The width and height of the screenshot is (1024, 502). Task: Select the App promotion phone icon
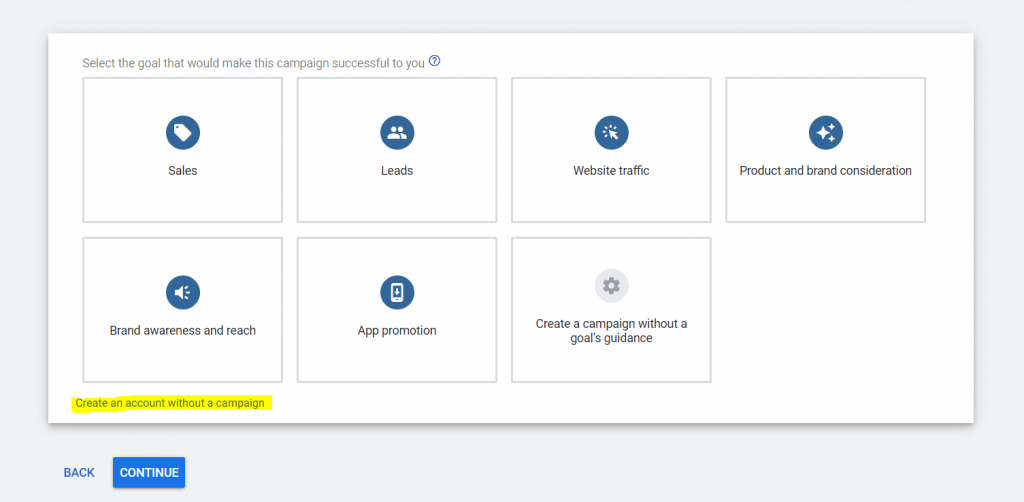tap(397, 292)
